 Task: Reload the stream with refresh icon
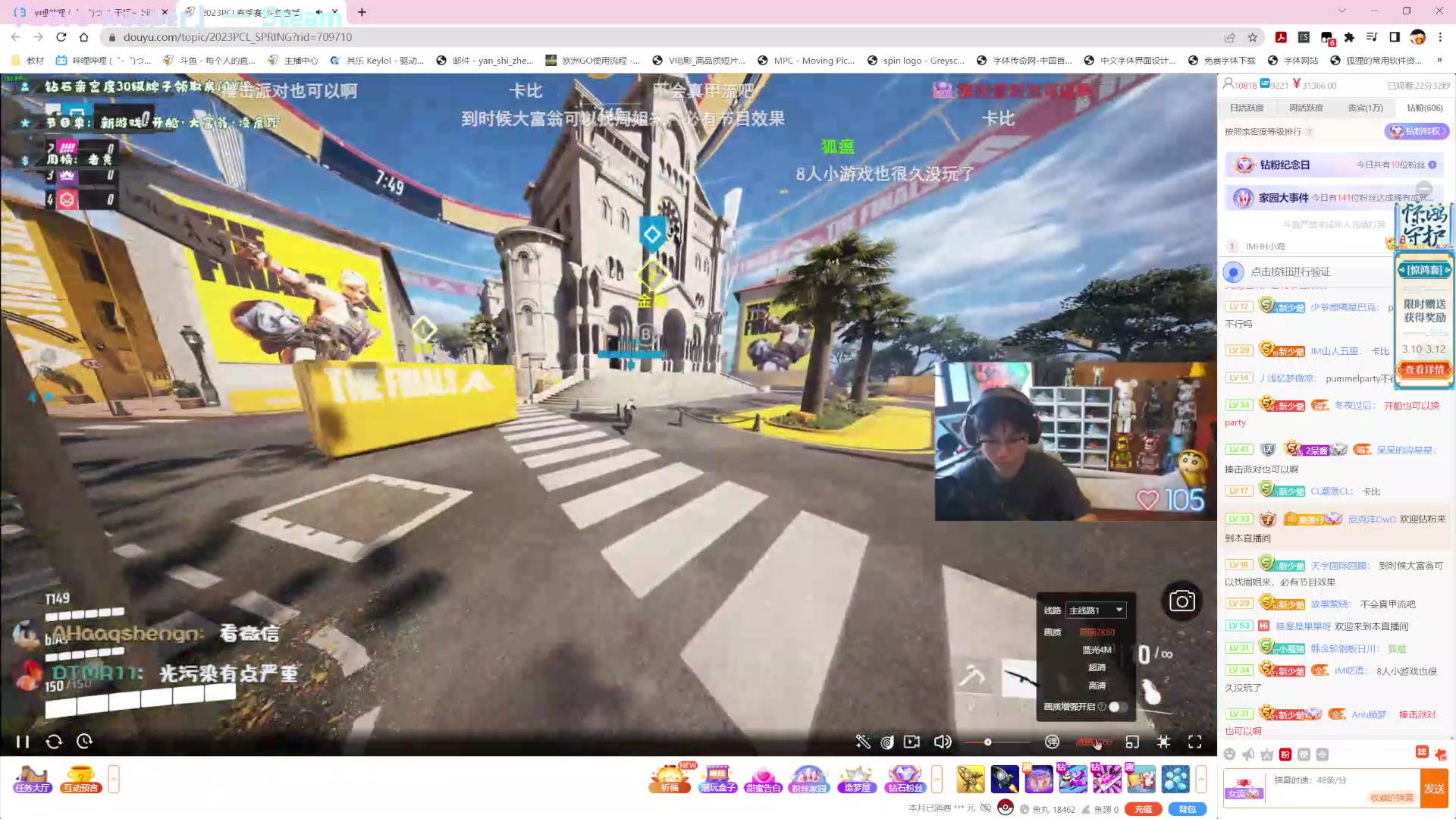(x=54, y=742)
